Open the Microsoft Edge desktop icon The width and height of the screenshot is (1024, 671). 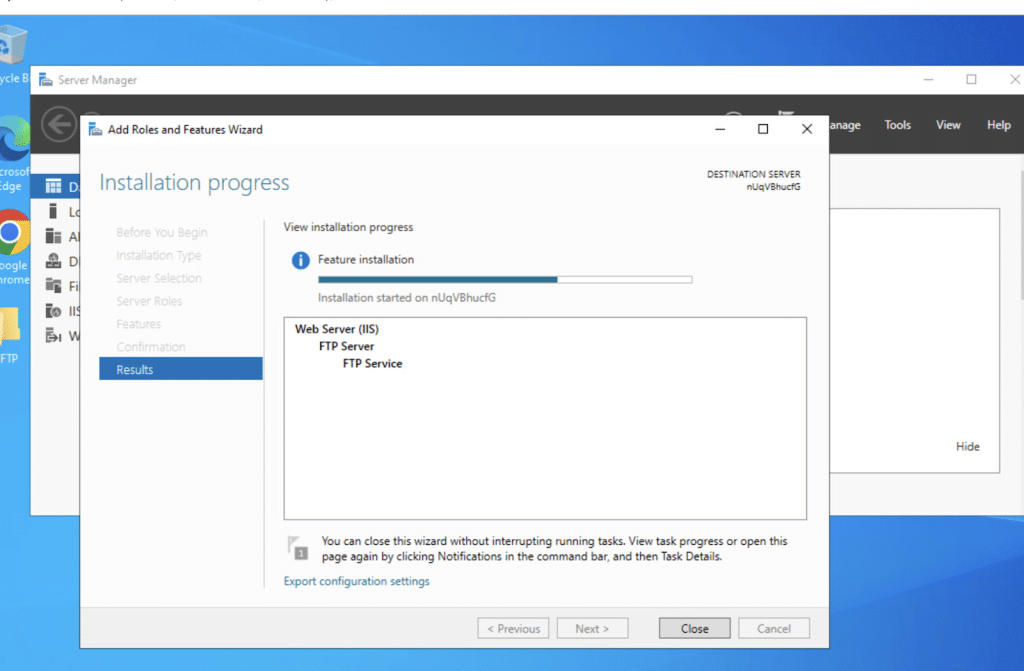point(14,139)
